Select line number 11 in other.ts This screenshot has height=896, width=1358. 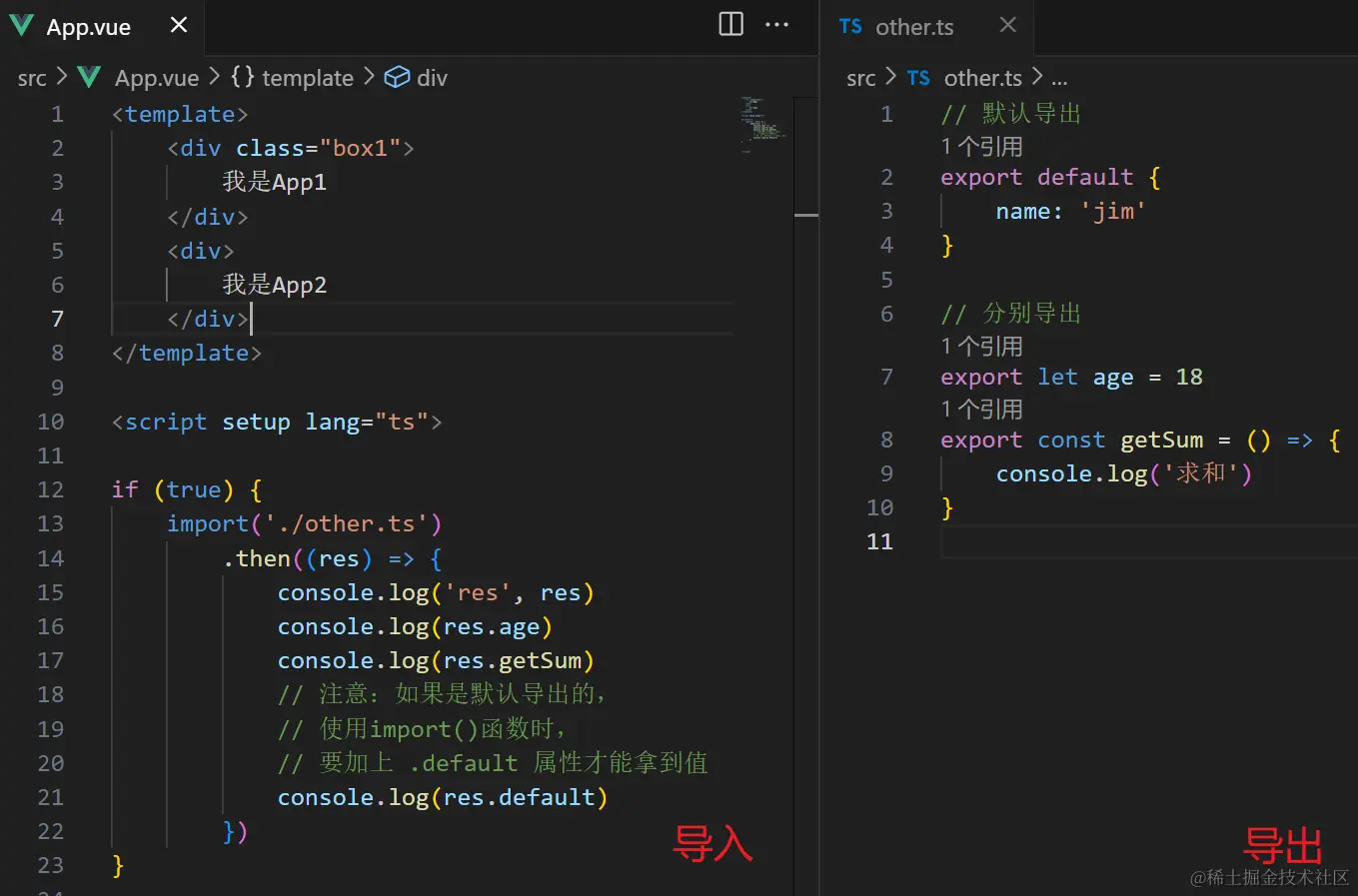pos(879,541)
